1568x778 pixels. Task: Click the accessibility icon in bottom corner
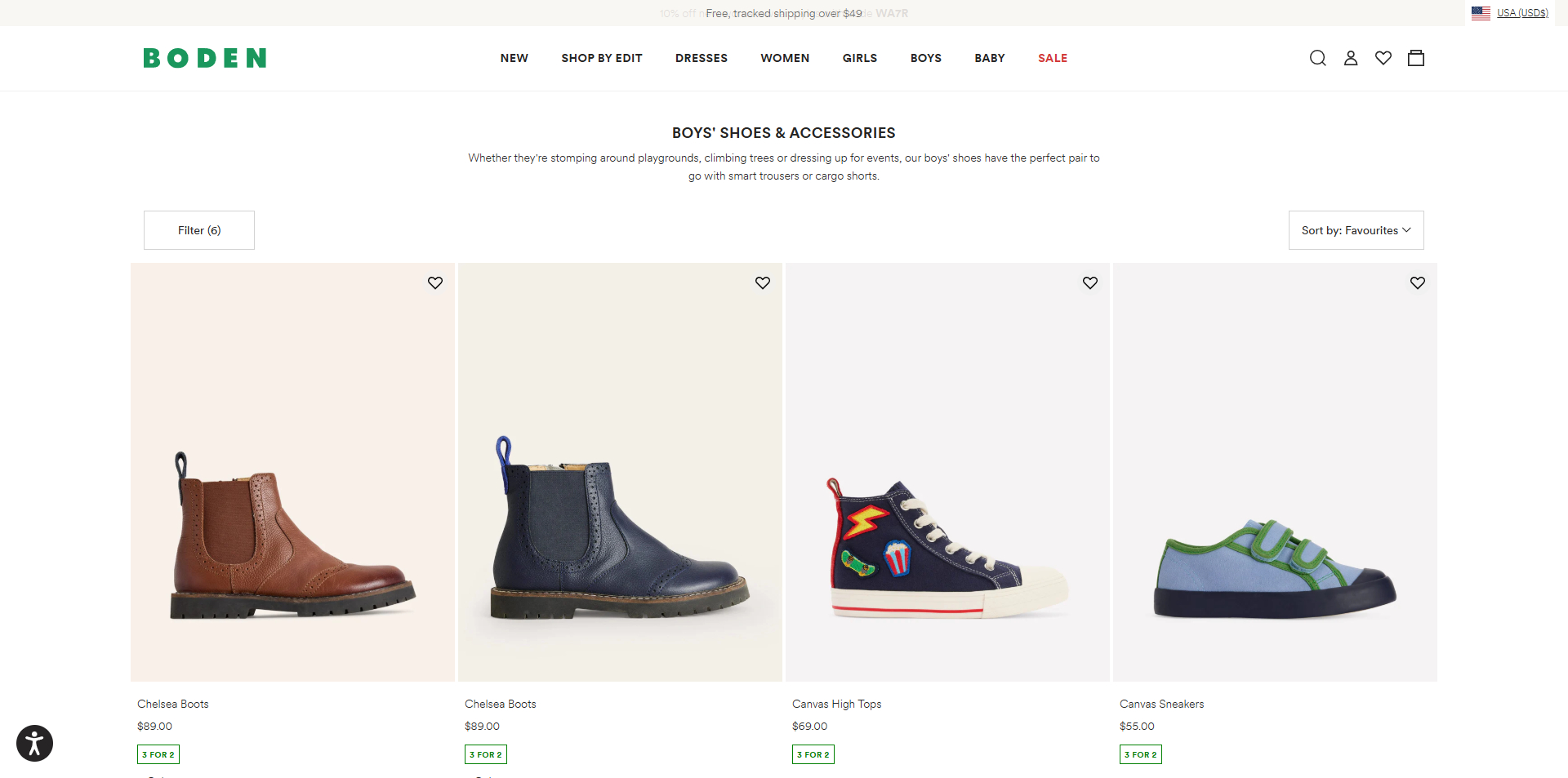[x=34, y=743]
